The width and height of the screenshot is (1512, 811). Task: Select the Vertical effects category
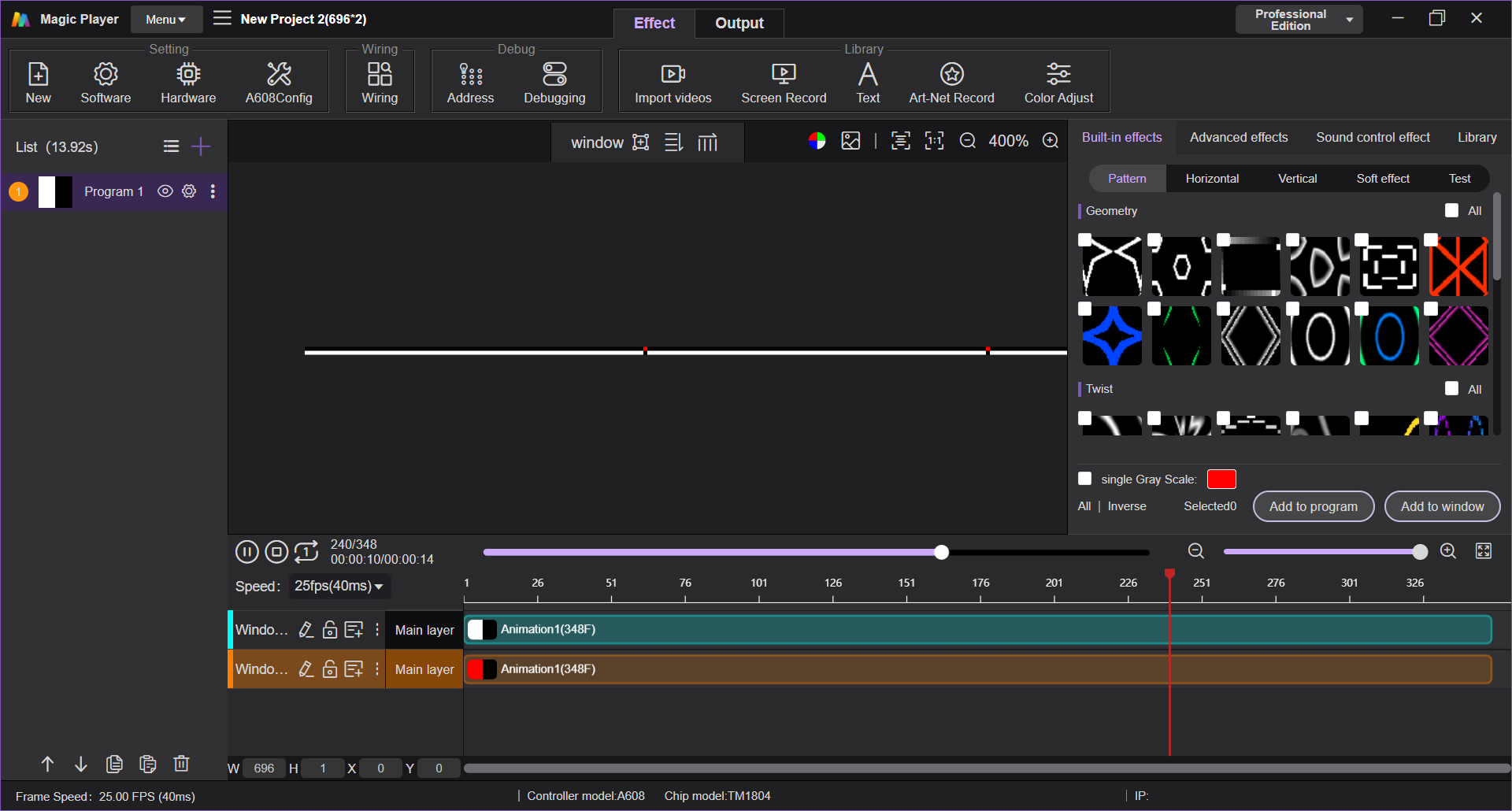[x=1297, y=179]
